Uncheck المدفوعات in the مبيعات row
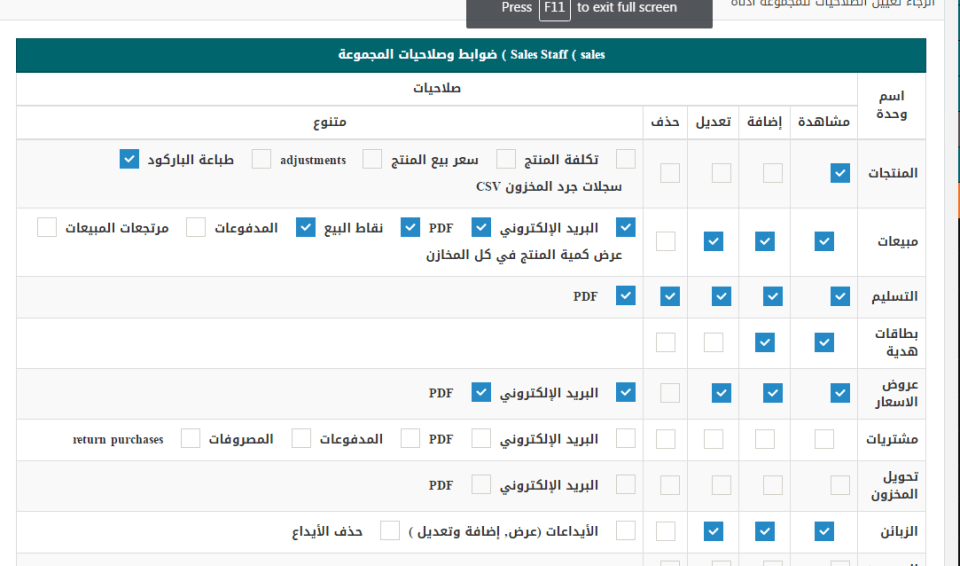This screenshot has height=566, width=960. 306,227
